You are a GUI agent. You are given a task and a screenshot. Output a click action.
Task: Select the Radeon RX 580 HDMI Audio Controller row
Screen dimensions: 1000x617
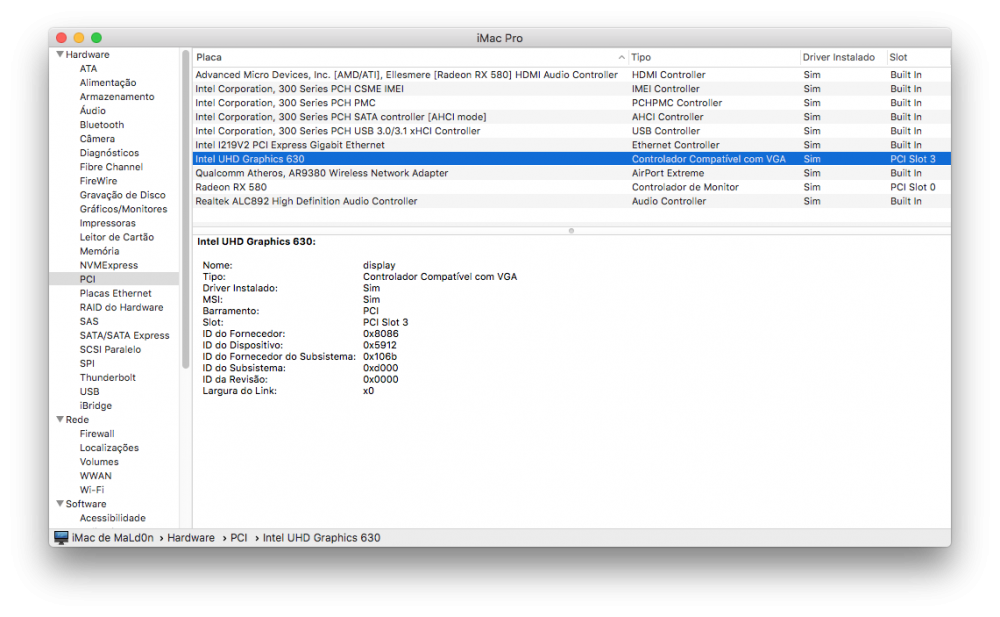(571, 75)
